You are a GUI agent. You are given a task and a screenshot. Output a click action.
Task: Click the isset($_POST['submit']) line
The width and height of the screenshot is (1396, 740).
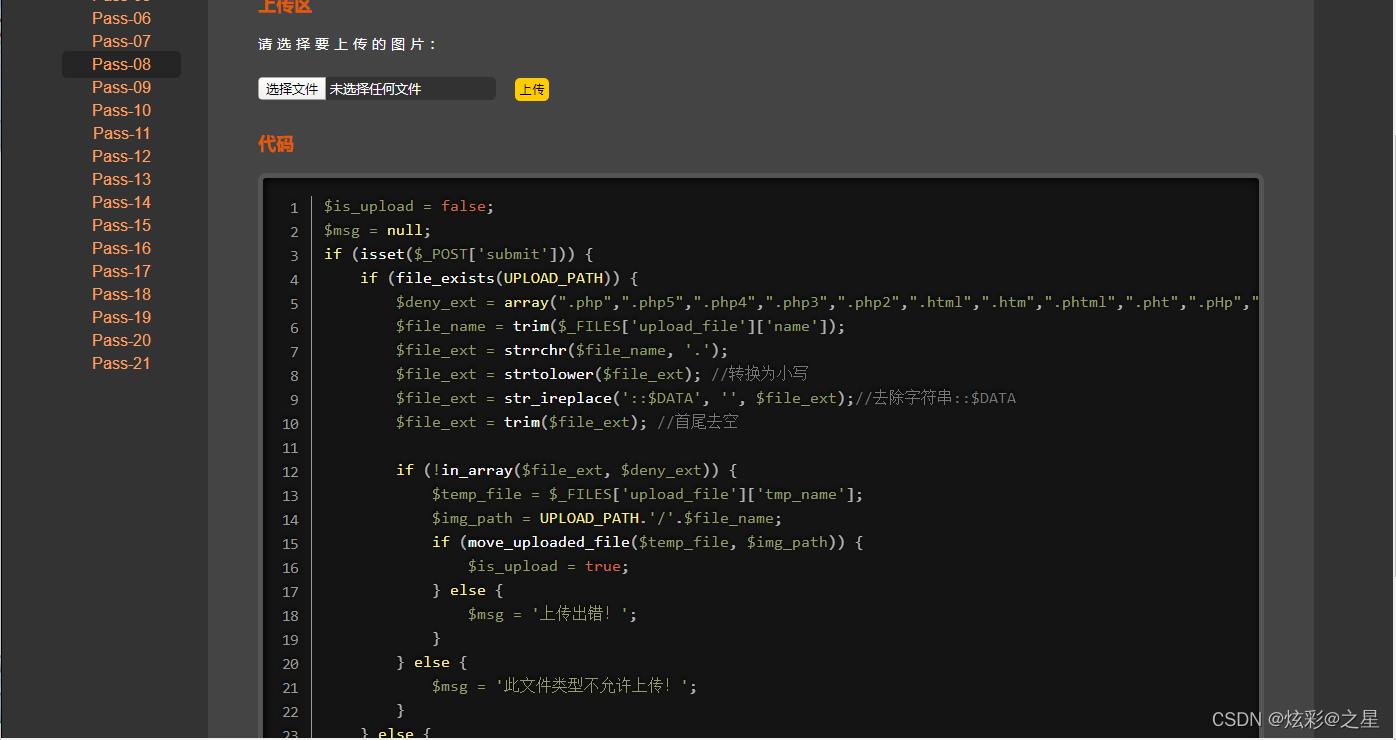tap(459, 254)
